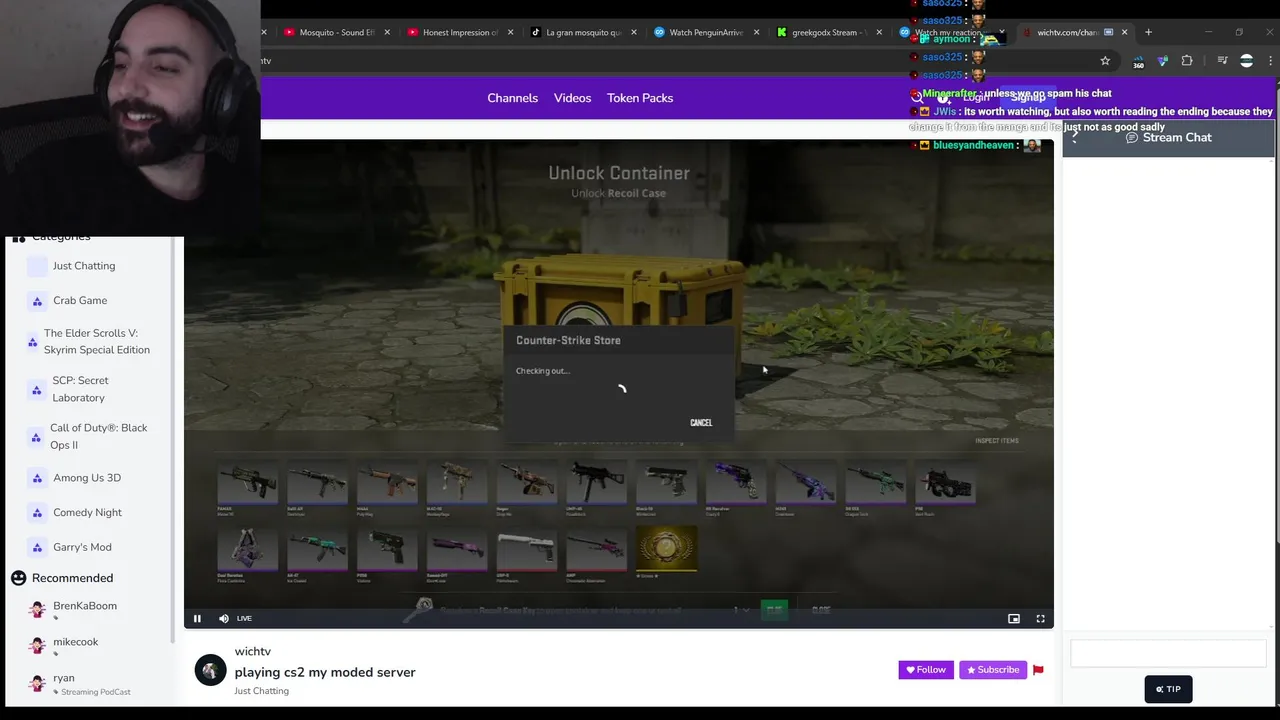This screenshot has width=1280, height=720.
Task: Open the Videos menu item
Action: point(572,98)
